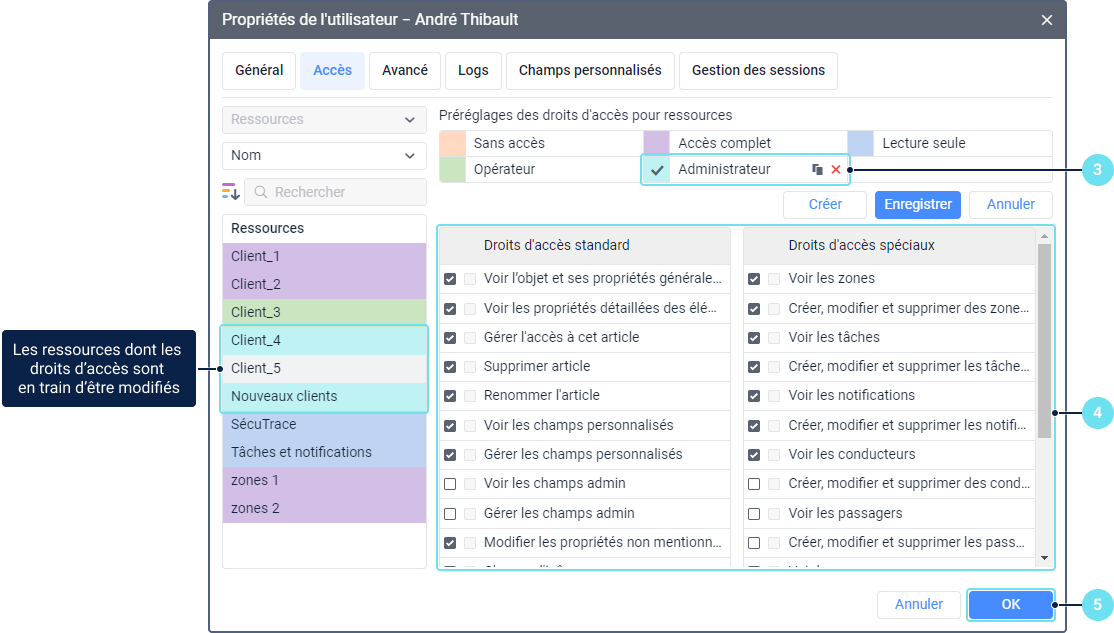Switch to the Général tab
This screenshot has height=633, width=1114.
click(259, 71)
